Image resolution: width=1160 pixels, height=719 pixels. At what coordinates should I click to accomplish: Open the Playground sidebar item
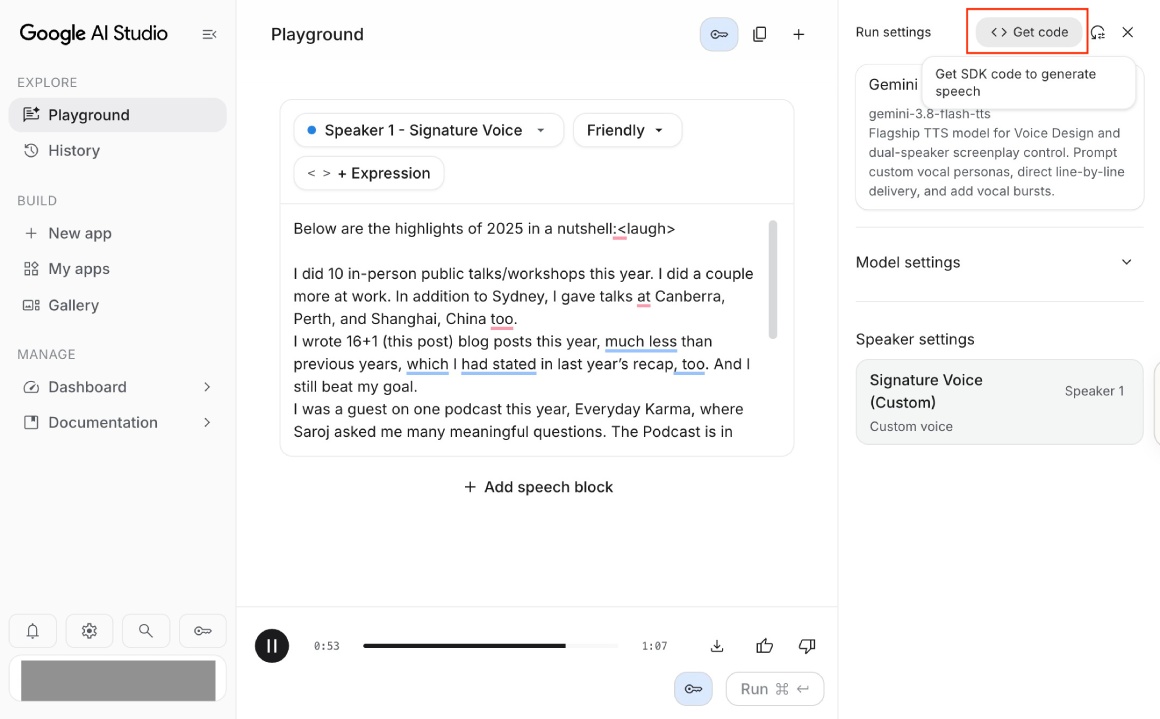pyautogui.click(x=118, y=115)
